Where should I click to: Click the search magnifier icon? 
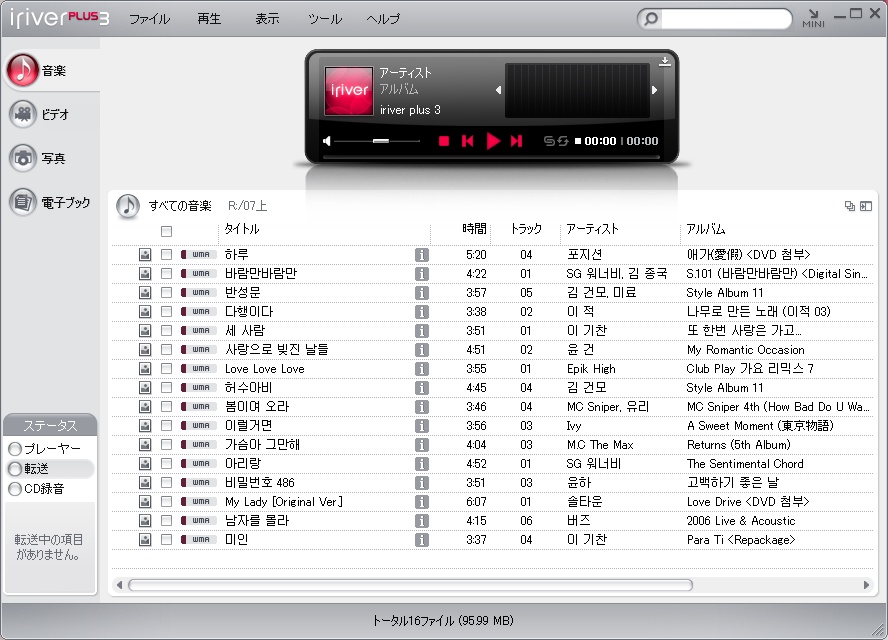(651, 19)
